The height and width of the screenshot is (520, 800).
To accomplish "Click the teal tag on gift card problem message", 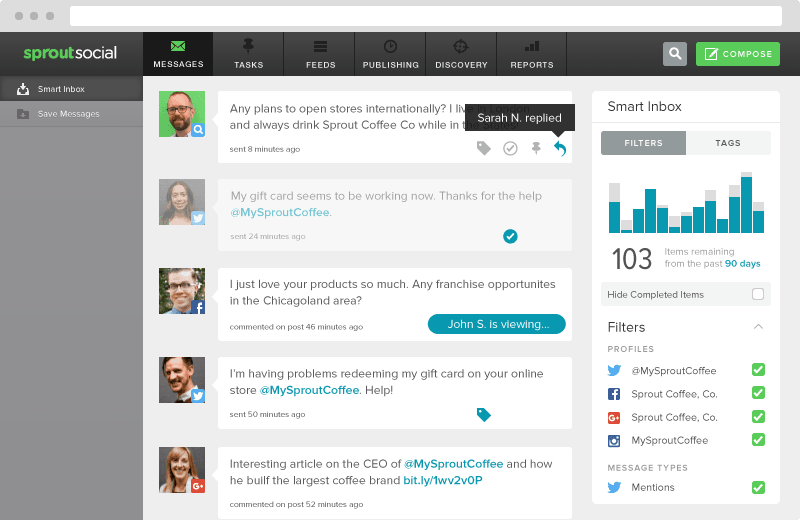I will 484,414.
